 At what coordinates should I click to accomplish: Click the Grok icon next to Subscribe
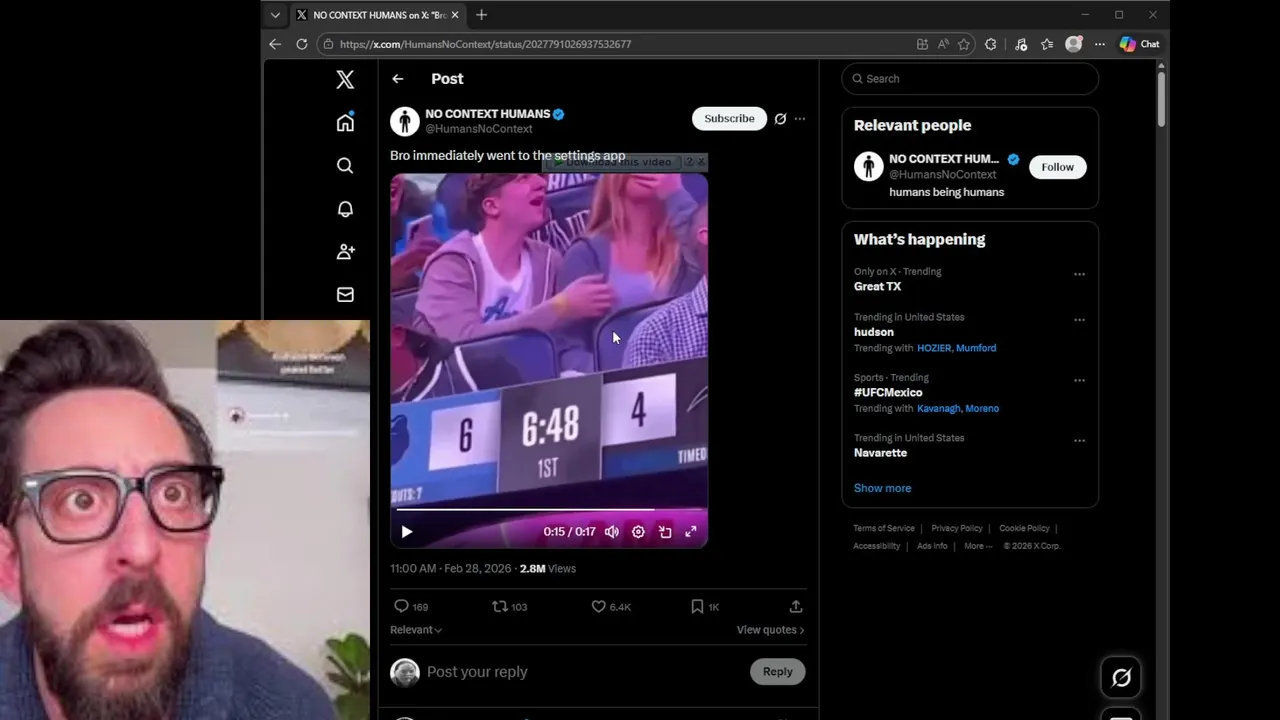point(780,119)
